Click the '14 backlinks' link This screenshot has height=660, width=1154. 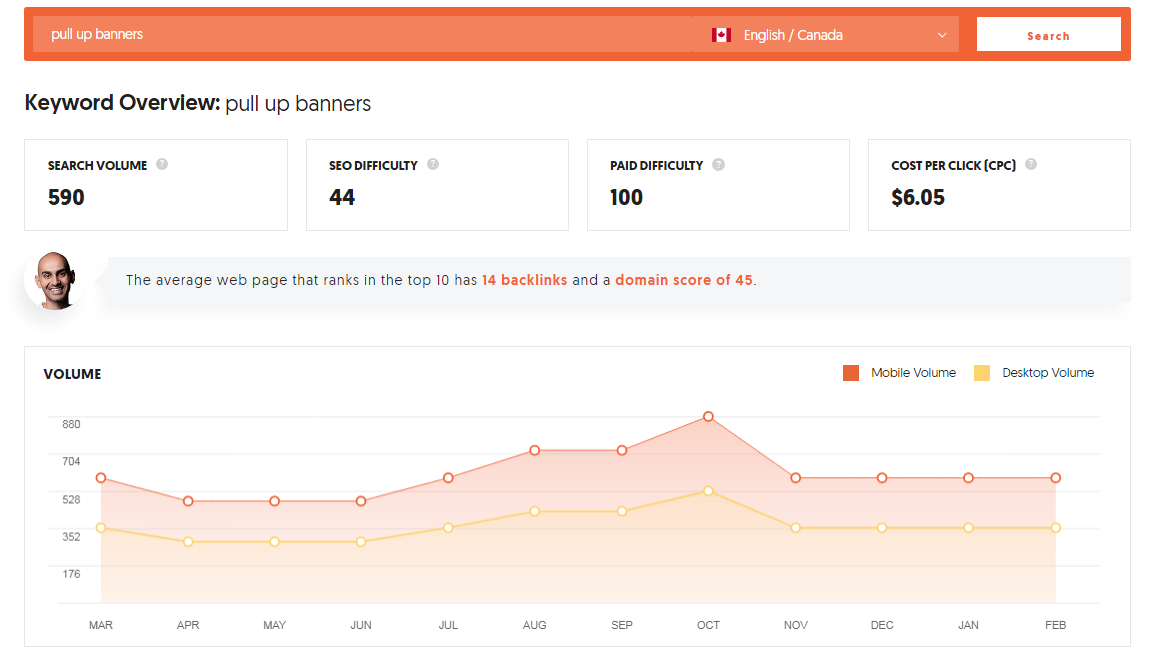[x=524, y=280]
